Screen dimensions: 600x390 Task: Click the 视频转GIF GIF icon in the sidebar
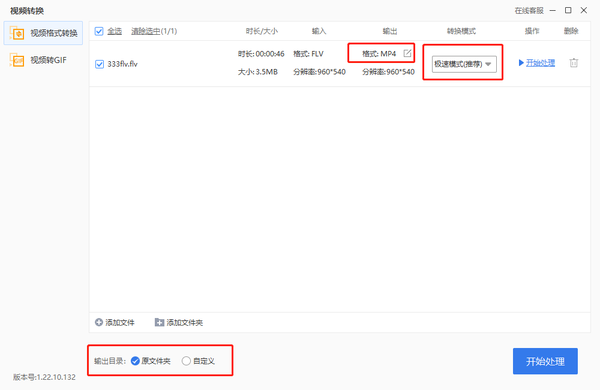pos(17,60)
